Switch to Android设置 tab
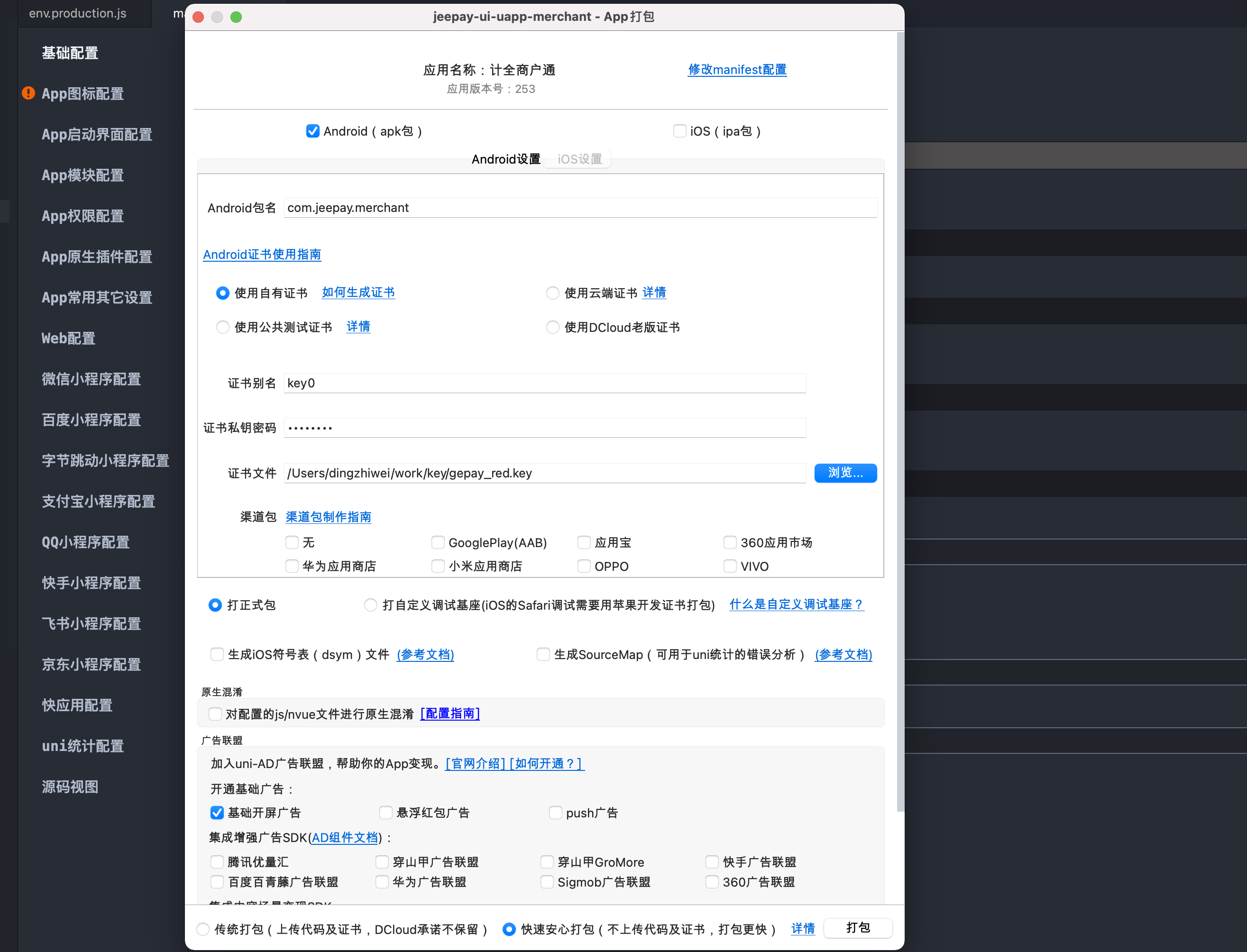Image resolution: width=1247 pixels, height=952 pixels. coord(506,159)
